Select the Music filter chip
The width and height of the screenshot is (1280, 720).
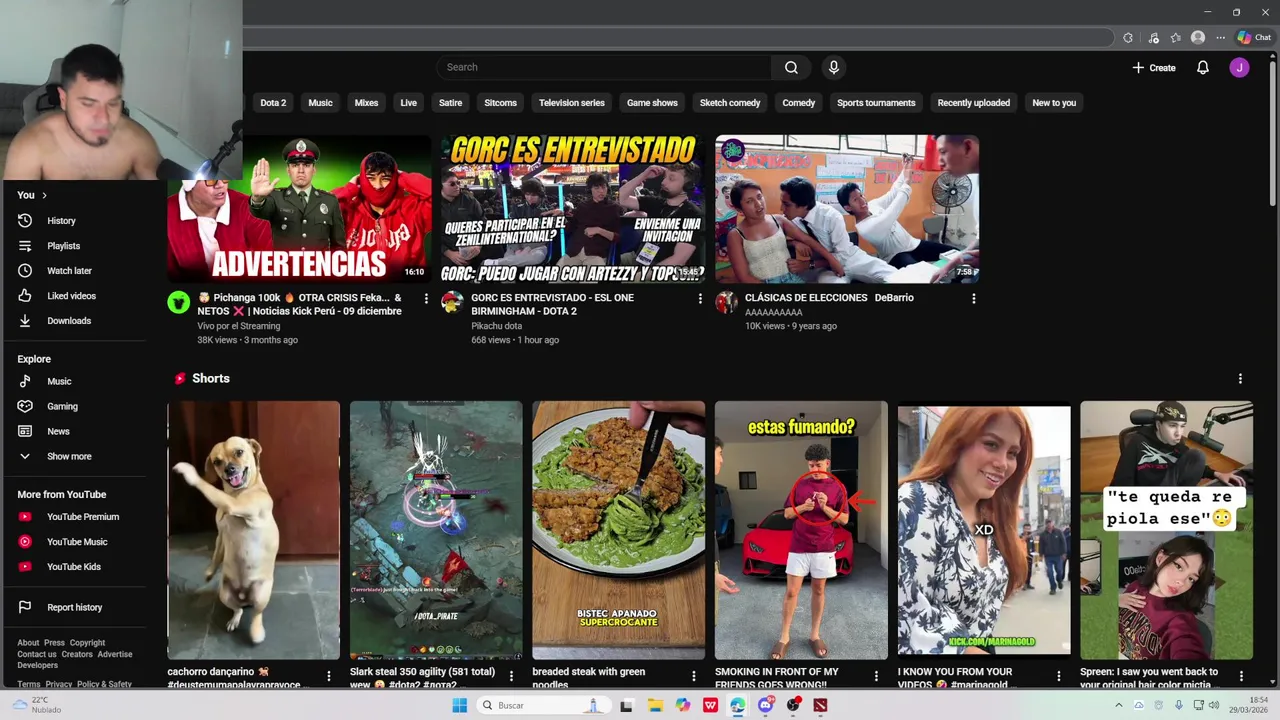(320, 103)
